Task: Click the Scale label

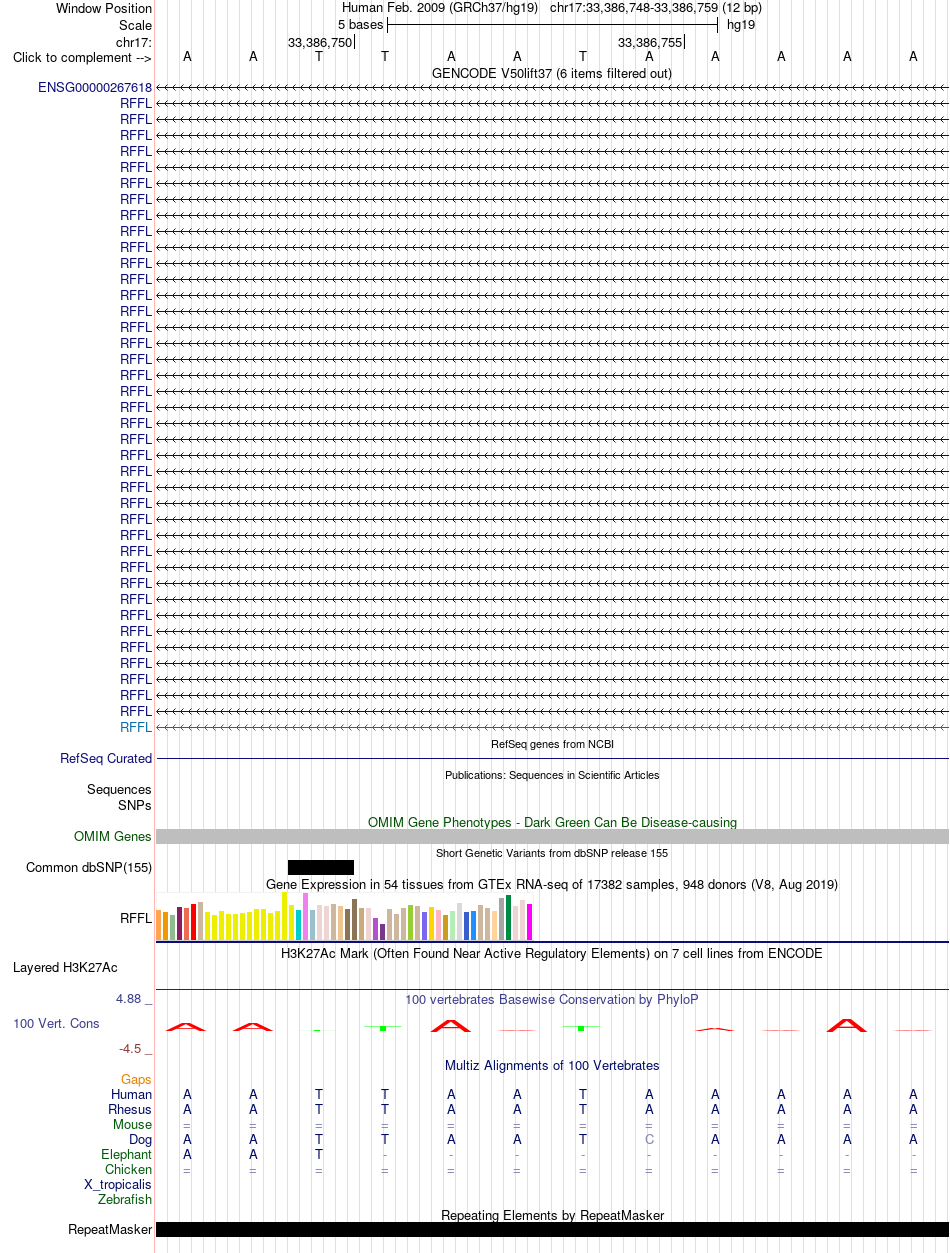Action: 135,25
